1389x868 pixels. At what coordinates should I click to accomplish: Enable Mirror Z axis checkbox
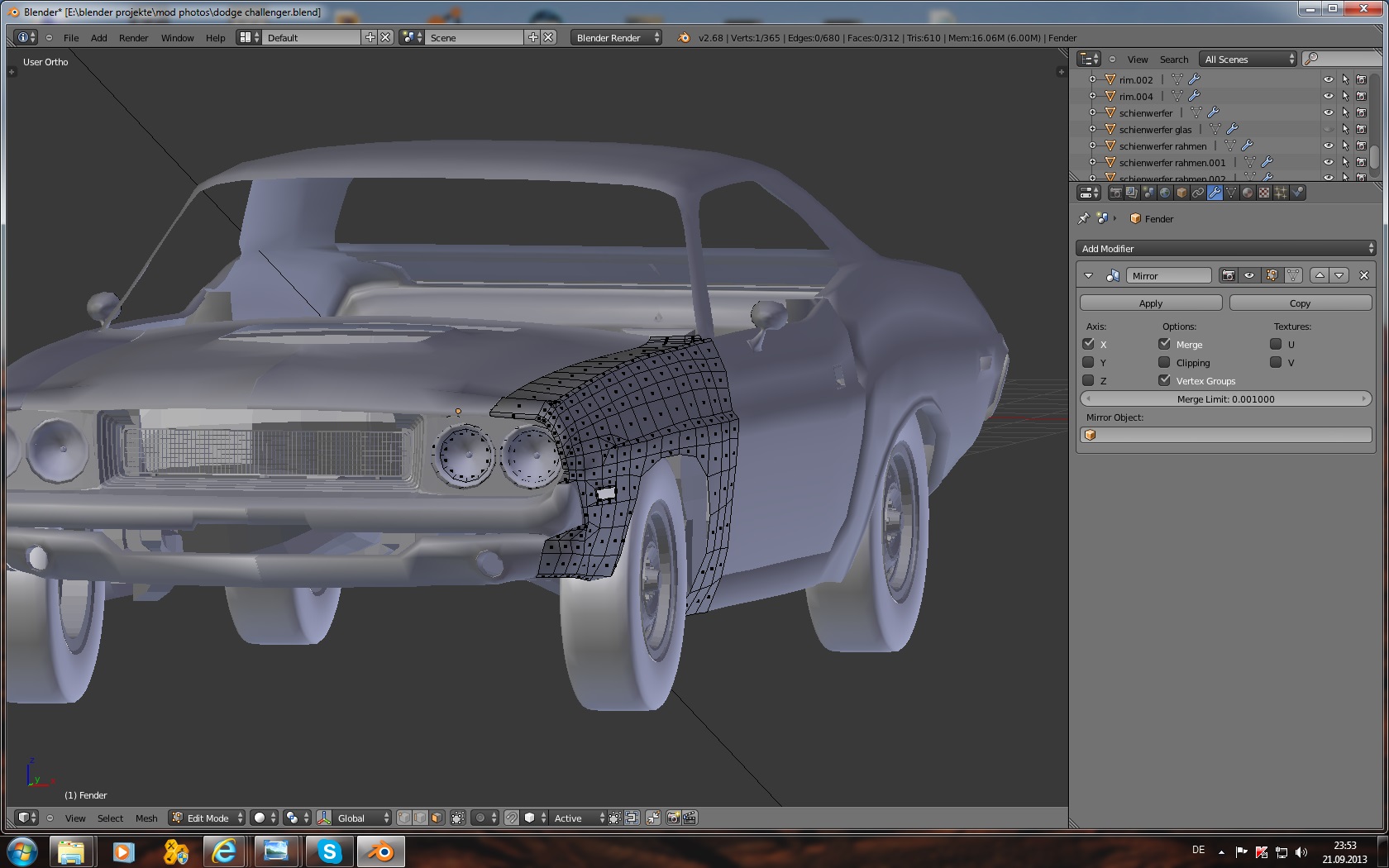(1088, 380)
